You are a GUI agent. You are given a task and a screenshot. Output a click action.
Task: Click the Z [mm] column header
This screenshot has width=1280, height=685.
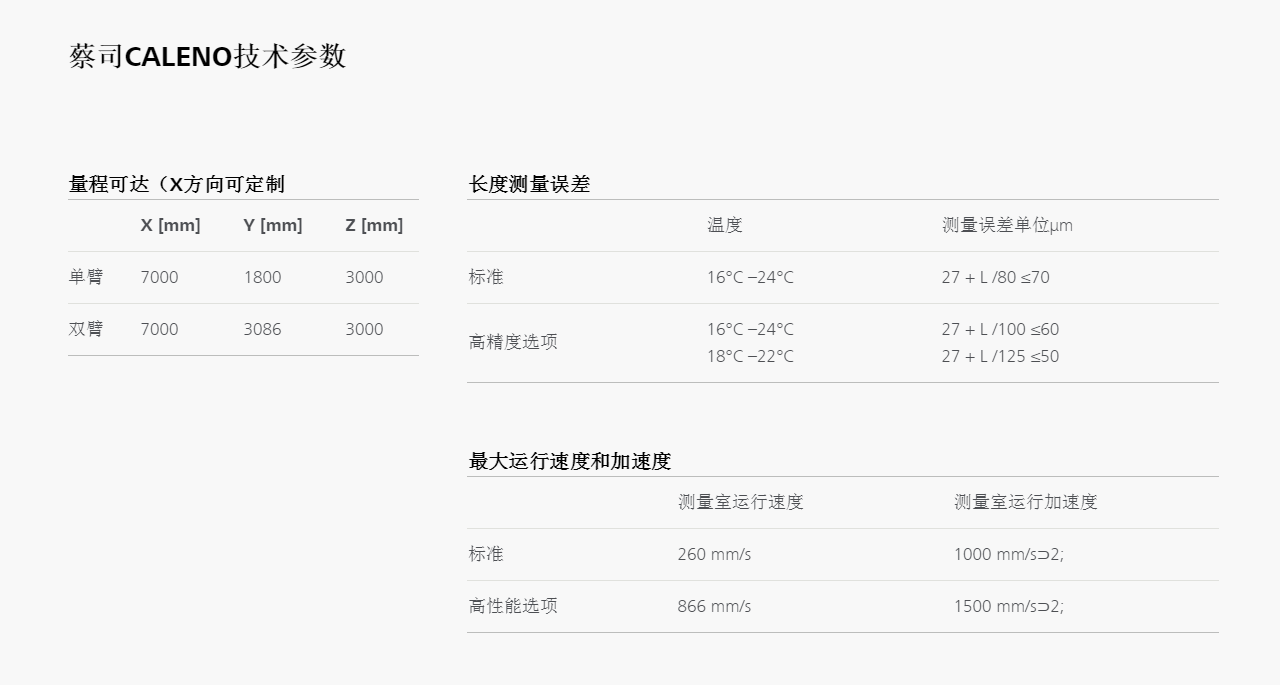[x=374, y=225]
